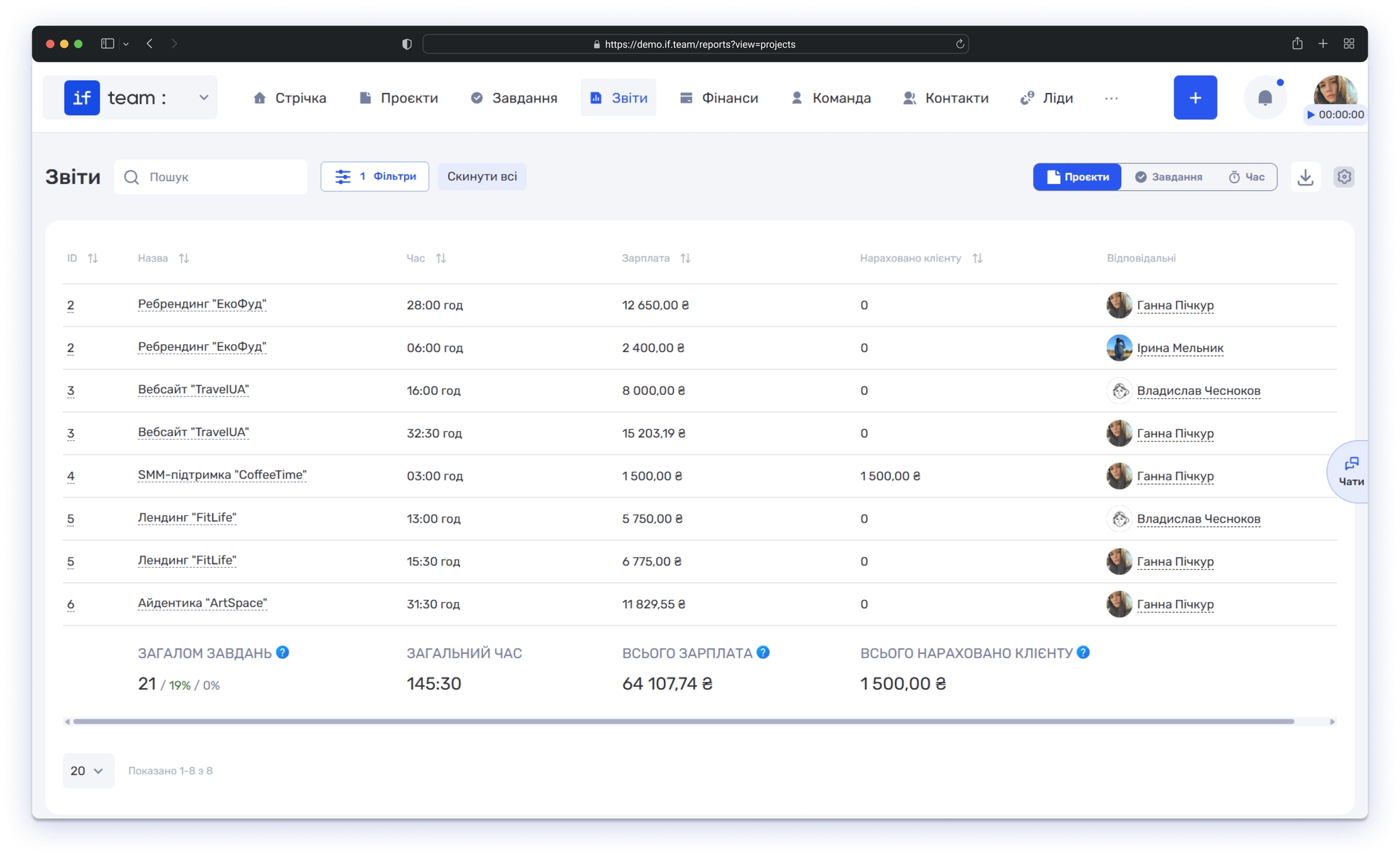Click the download report icon
Viewport: 1400px width, 857px height.
[1305, 177]
